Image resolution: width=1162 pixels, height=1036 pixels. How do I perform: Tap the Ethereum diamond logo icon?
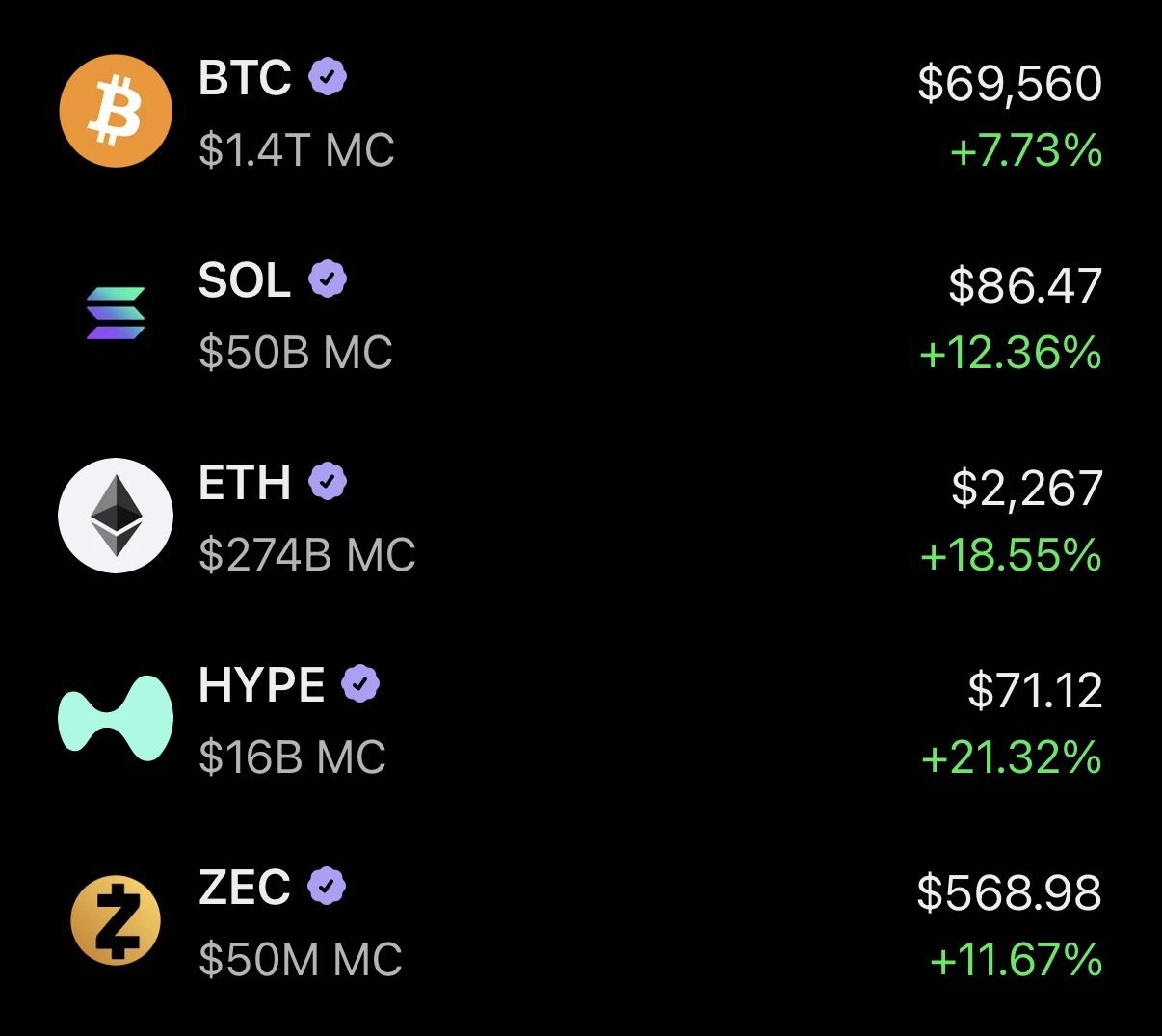(116, 516)
